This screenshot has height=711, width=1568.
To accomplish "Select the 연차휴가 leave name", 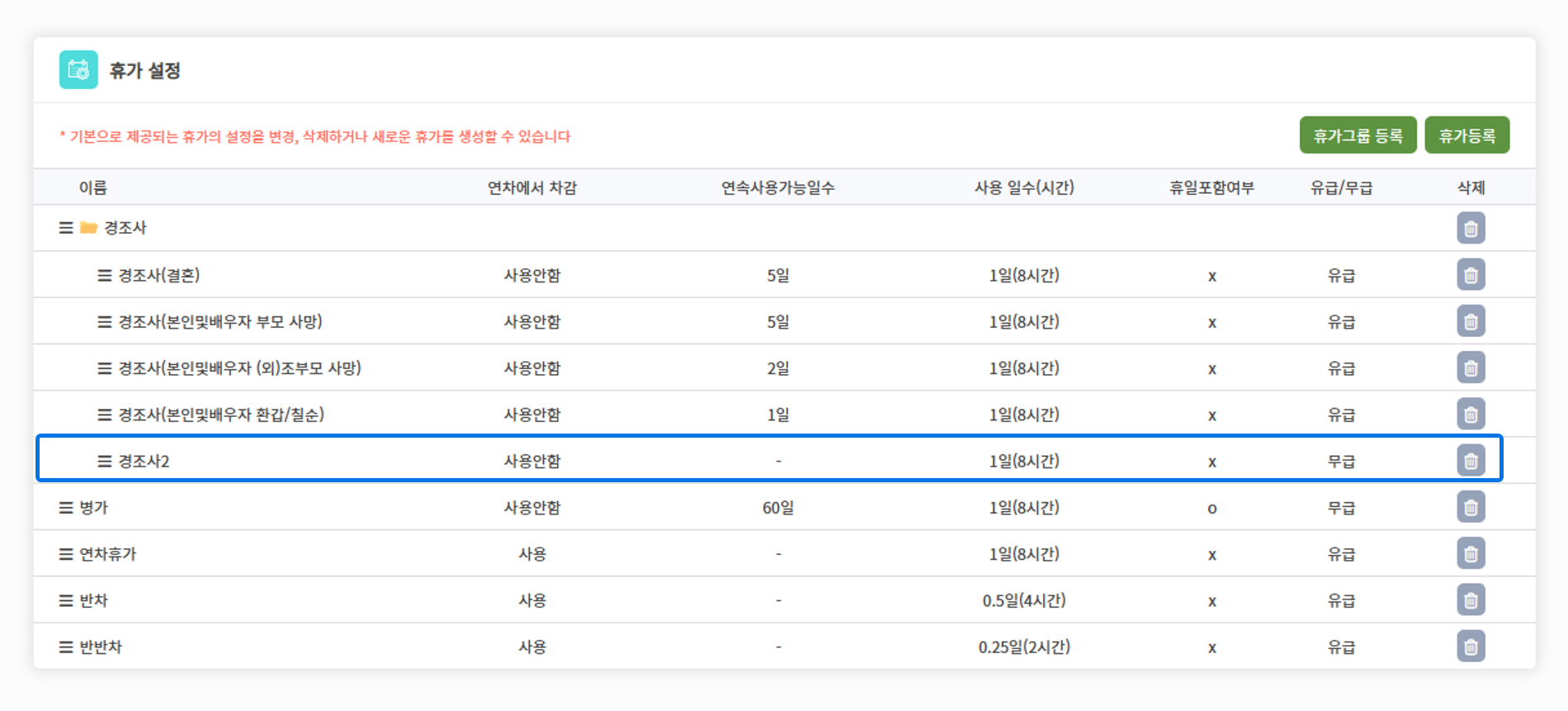I will pos(108,553).
